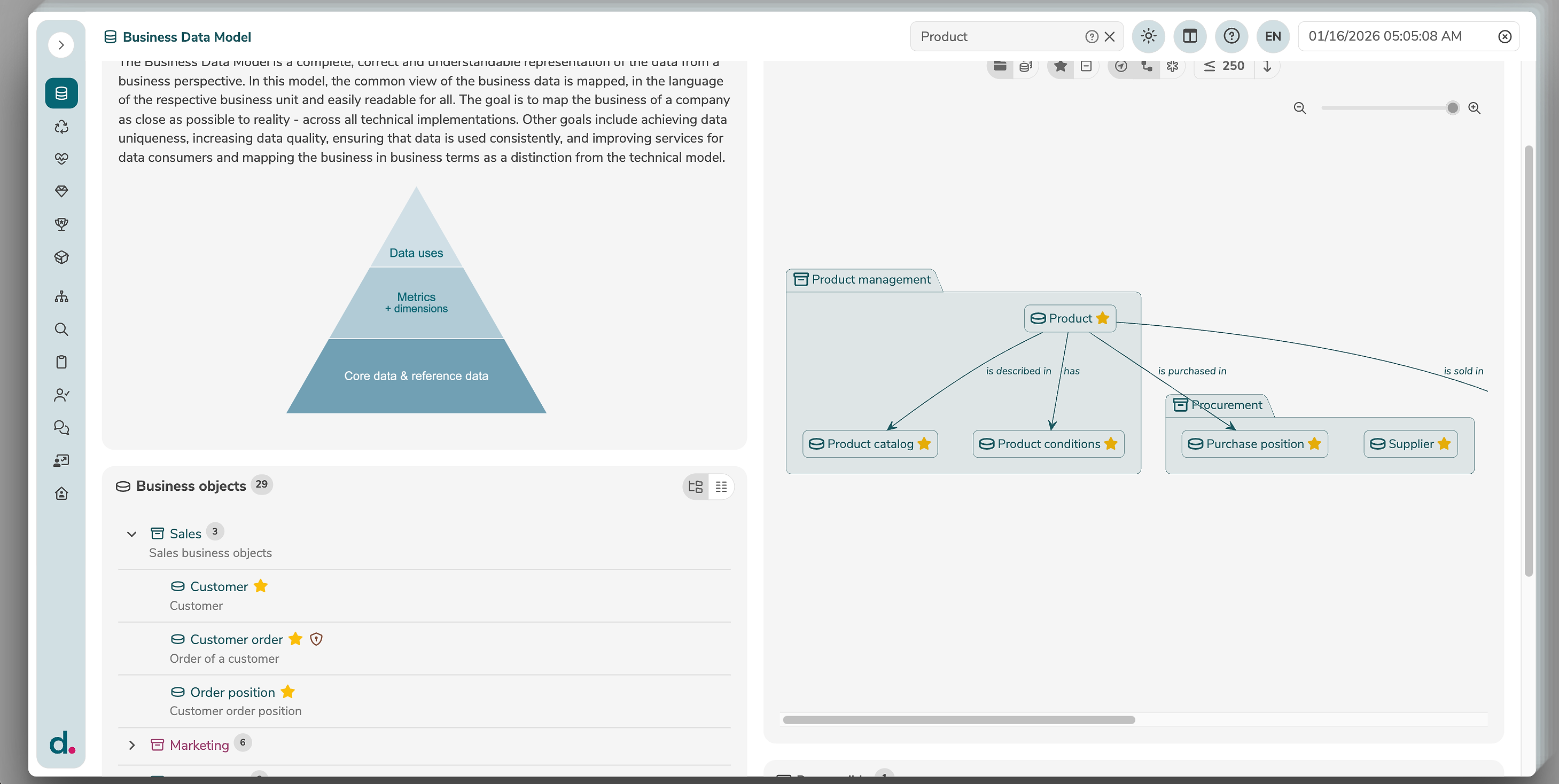Click the zoom in magnifier icon

[1474, 108]
